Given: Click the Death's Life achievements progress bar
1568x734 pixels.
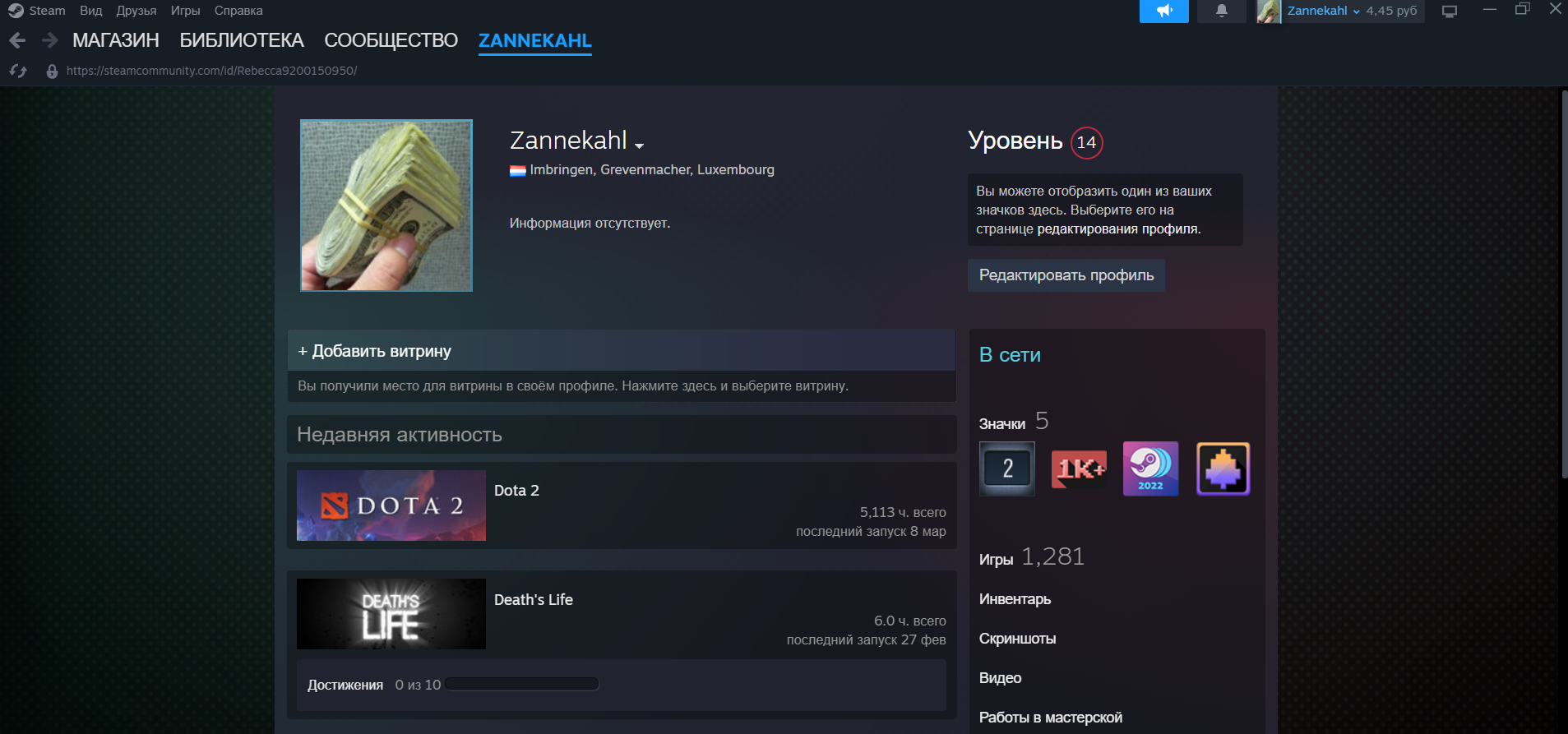Looking at the screenshot, I should pos(521,684).
